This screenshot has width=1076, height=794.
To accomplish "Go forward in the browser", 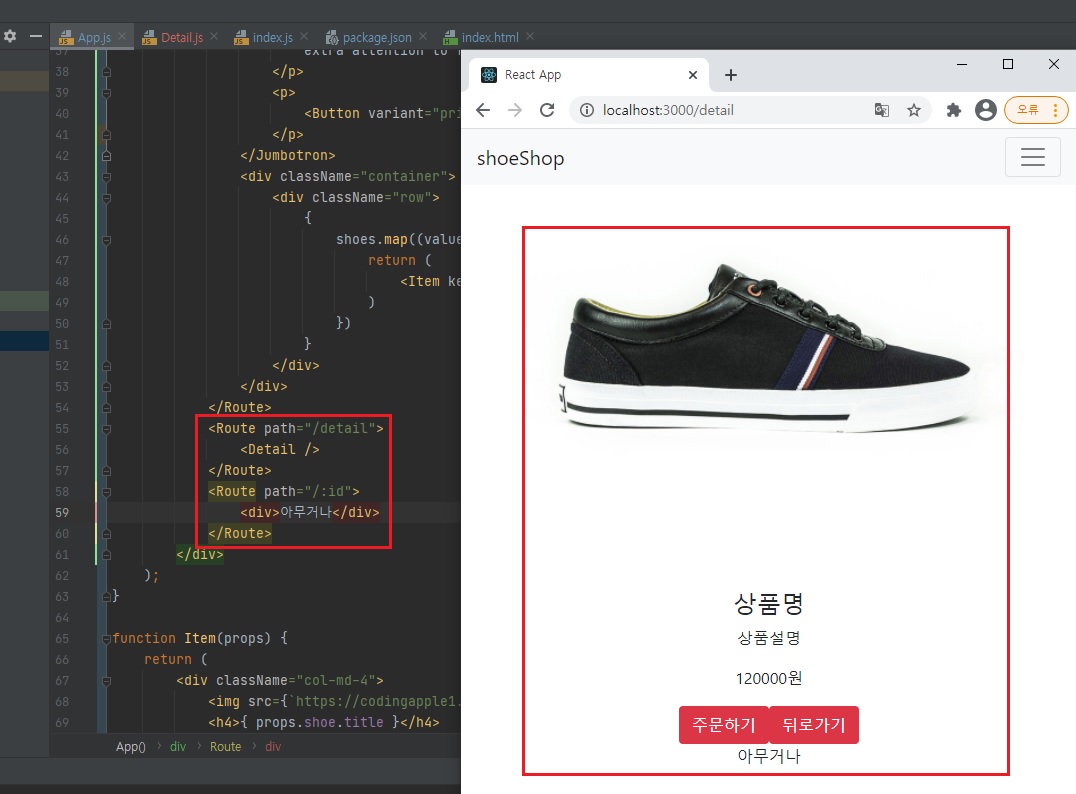I will (515, 110).
